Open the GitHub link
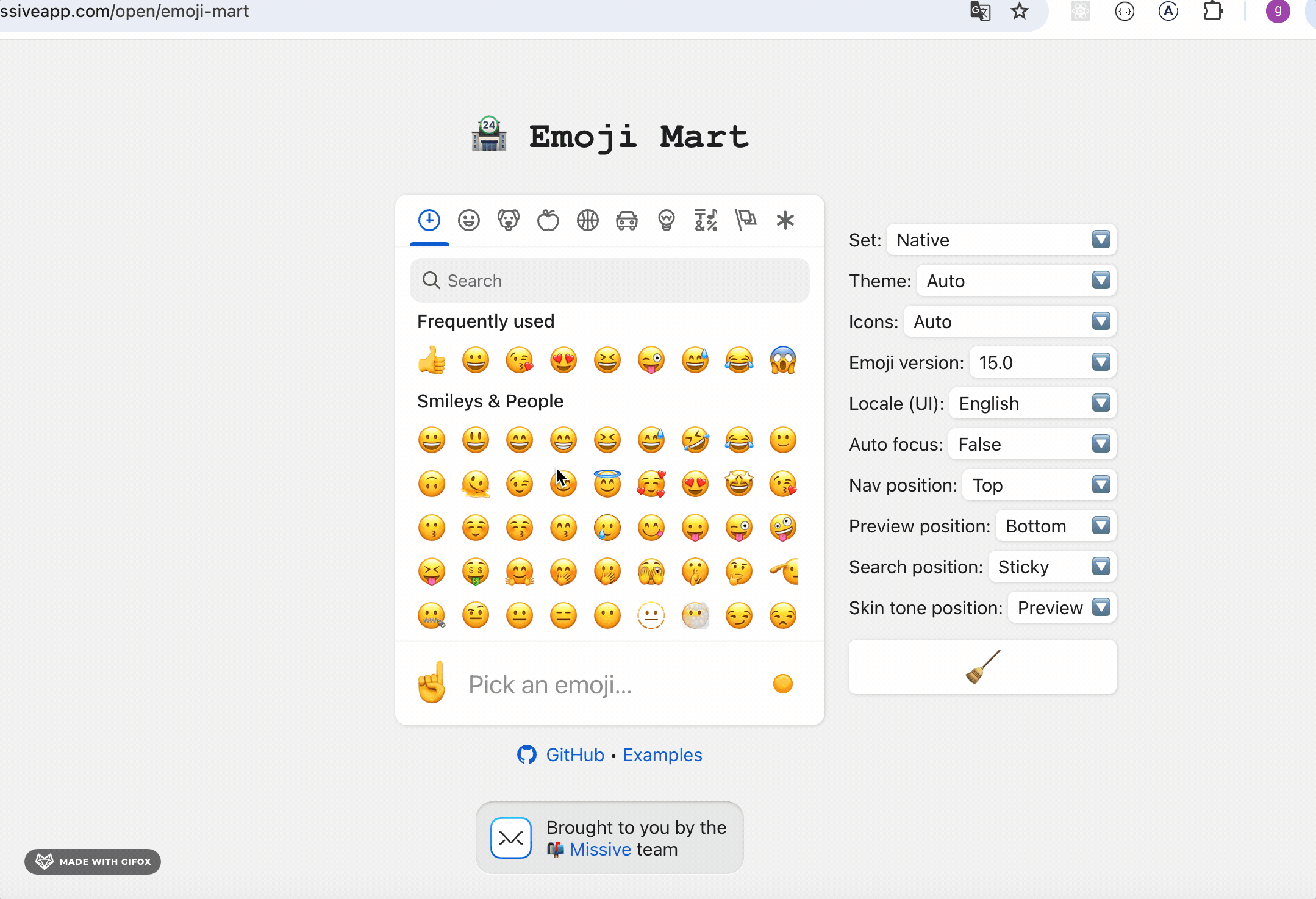This screenshot has width=1316, height=899. coord(574,755)
